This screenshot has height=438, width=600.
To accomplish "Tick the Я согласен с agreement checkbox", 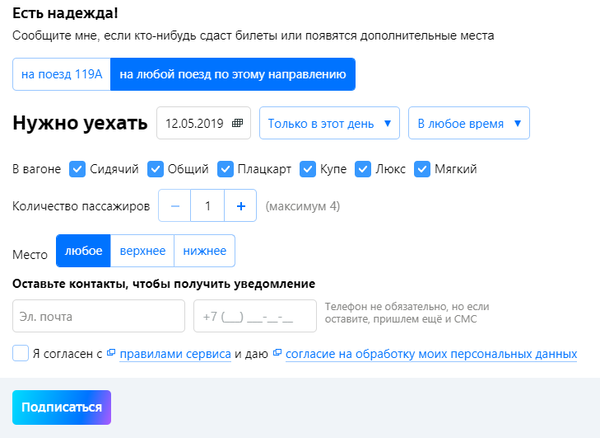I will 20,353.
